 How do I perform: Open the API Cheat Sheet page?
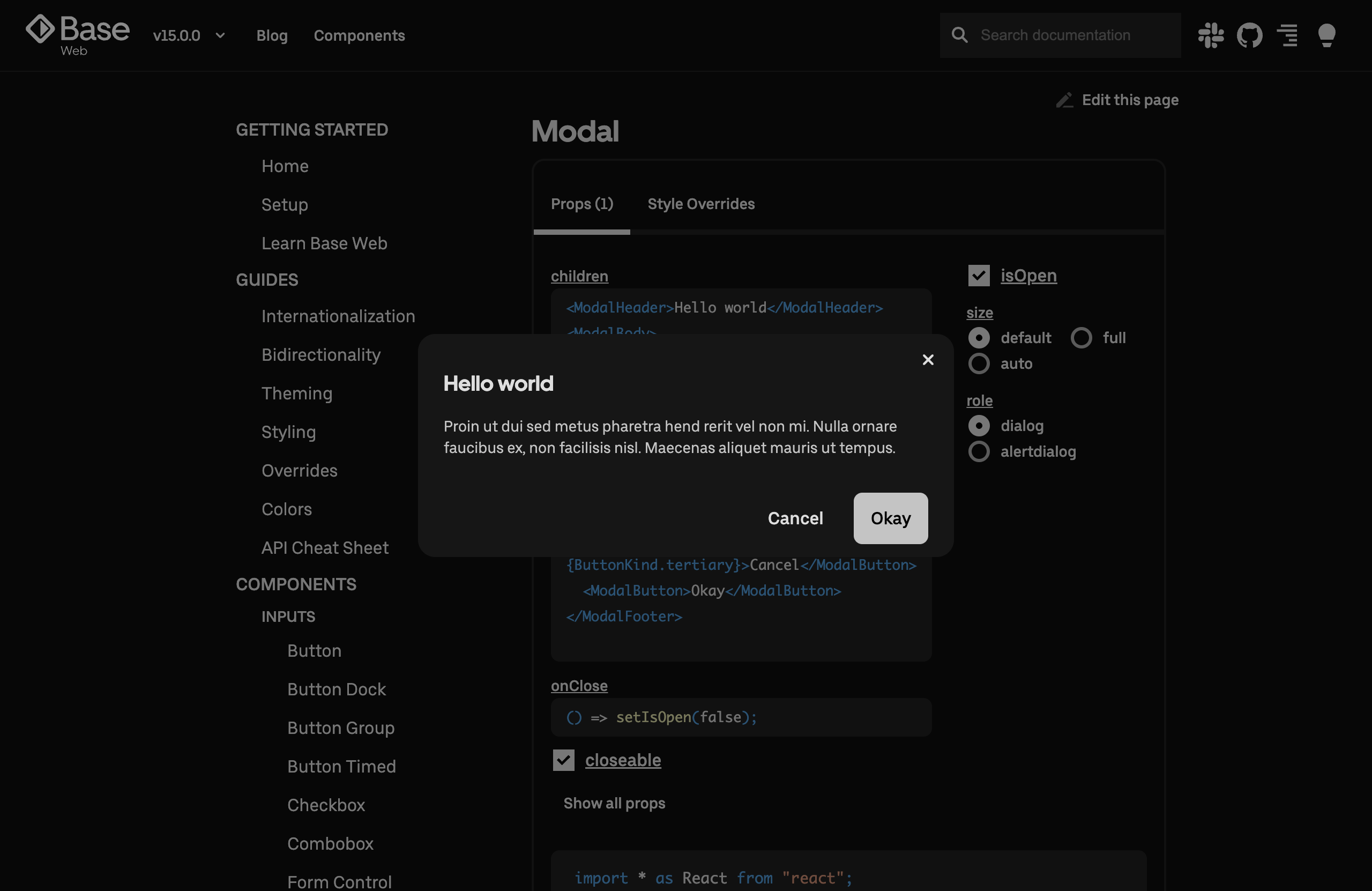[x=325, y=548]
